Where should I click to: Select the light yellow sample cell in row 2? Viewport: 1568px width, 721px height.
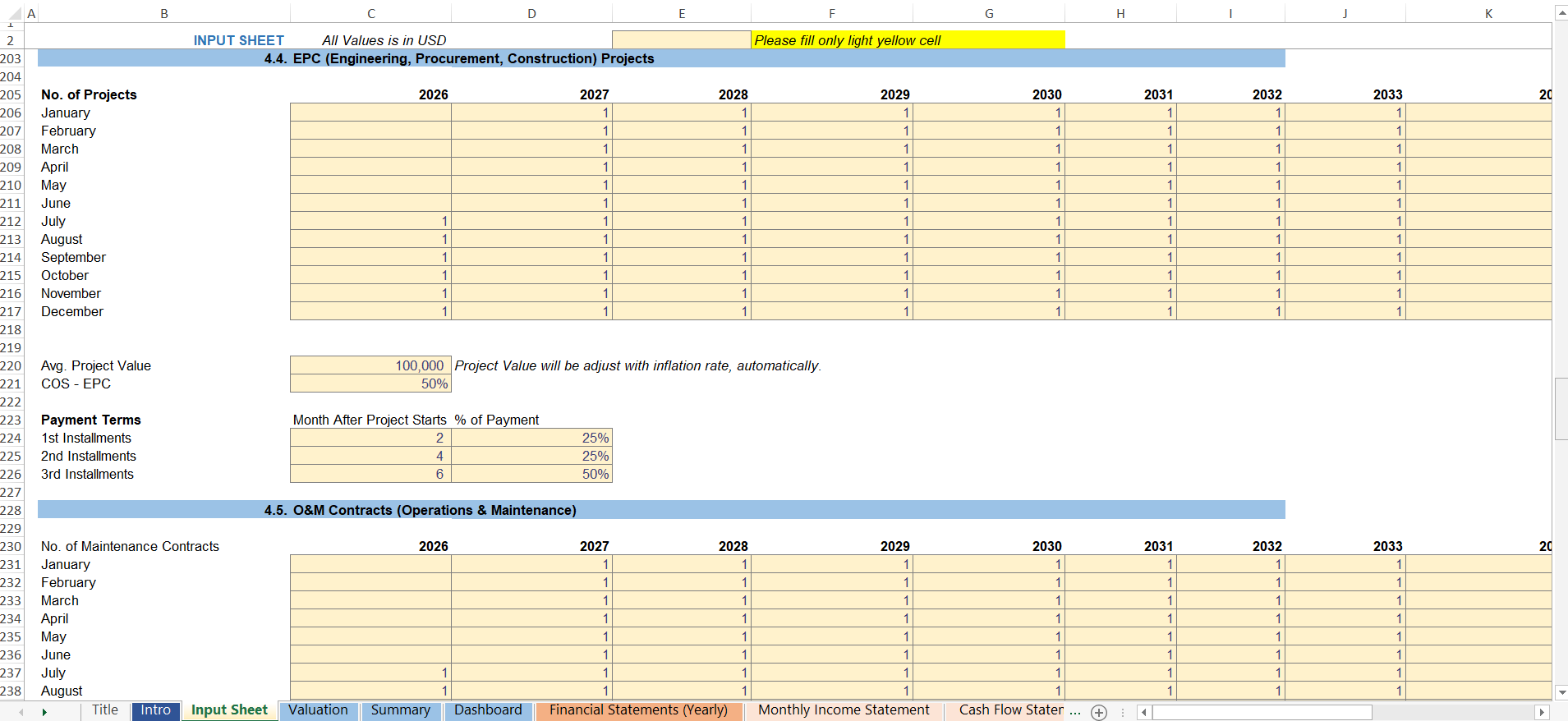click(681, 40)
